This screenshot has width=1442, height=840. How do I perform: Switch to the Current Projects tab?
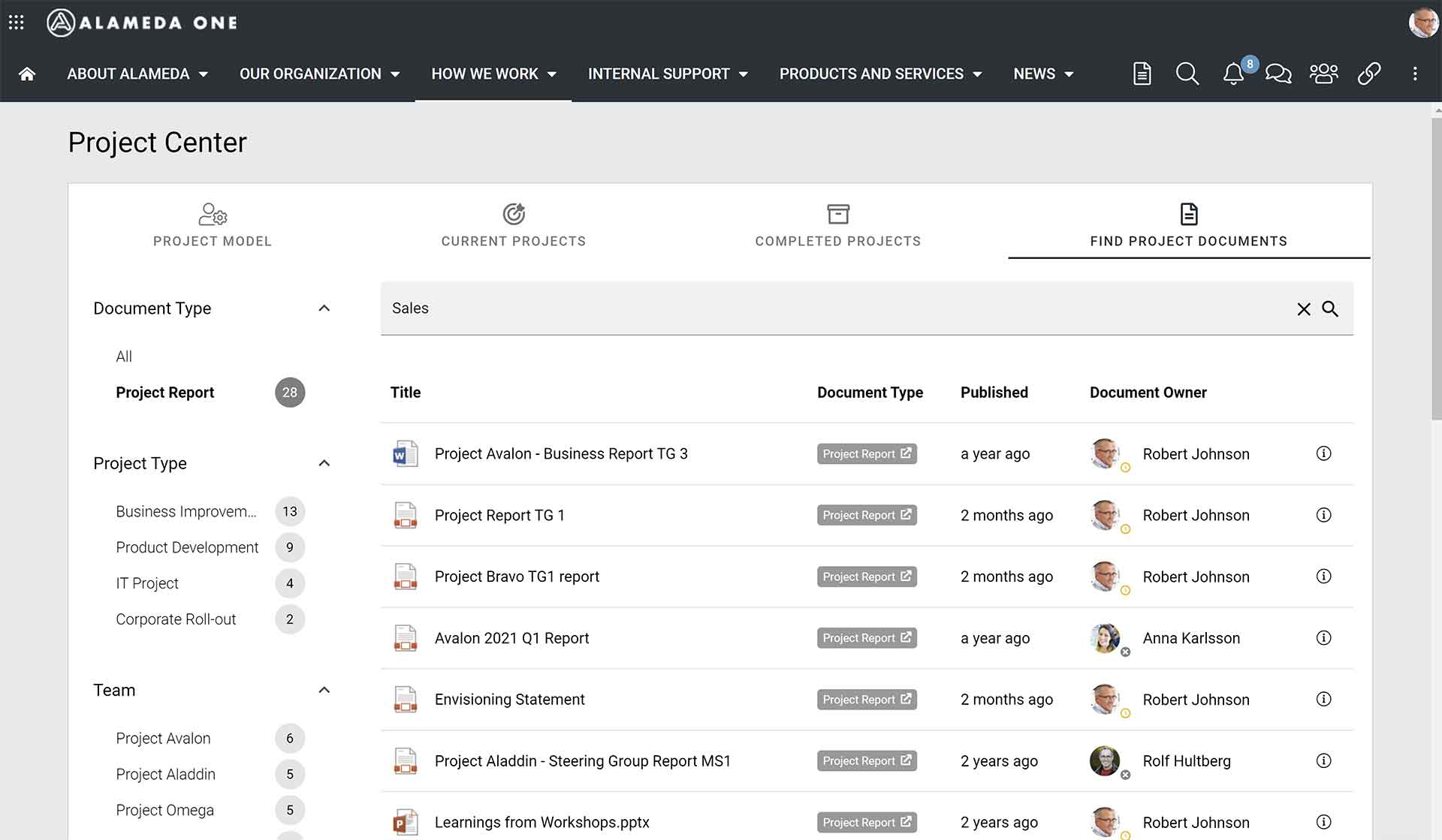click(x=514, y=225)
